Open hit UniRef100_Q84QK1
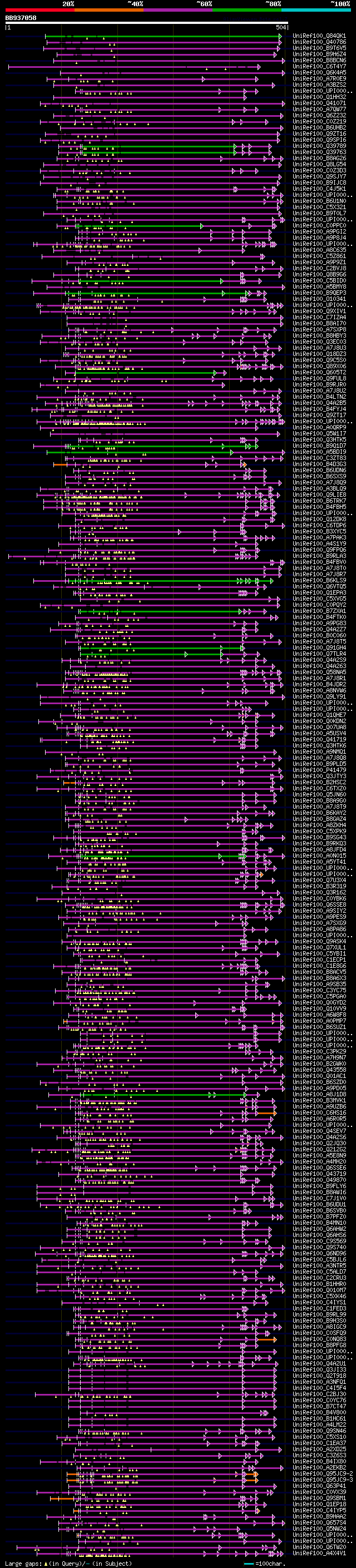This screenshot has width=356, height=1568. [319, 36]
